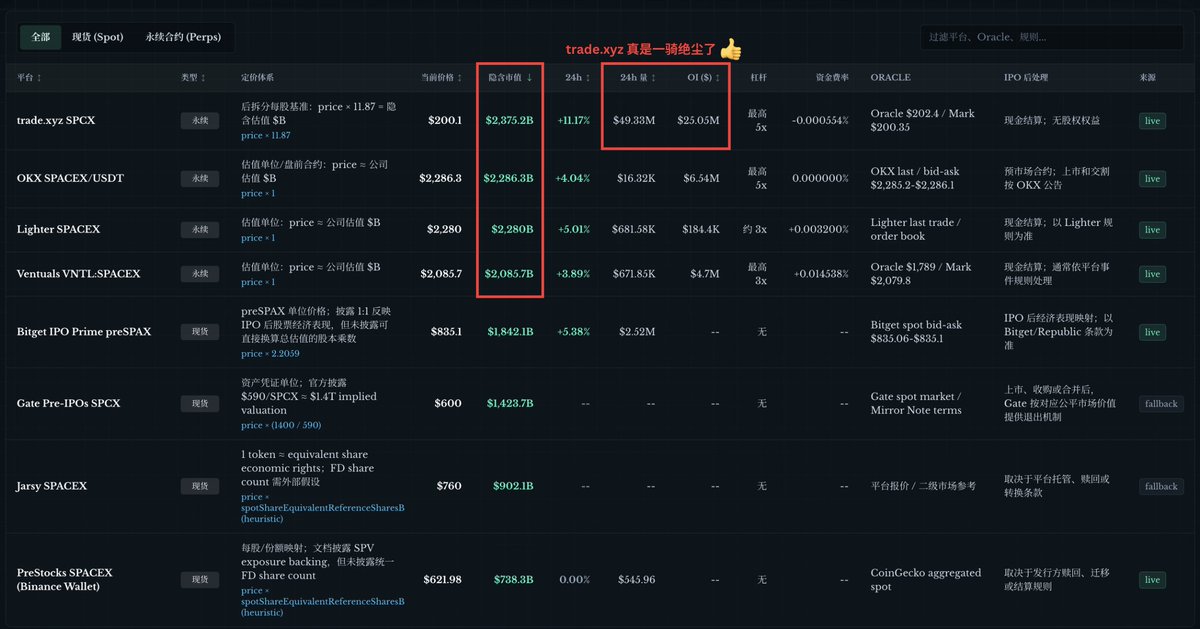Select Ventuals VNTL:SPACEX platform name
This screenshot has height=629, width=1200.
point(78,273)
